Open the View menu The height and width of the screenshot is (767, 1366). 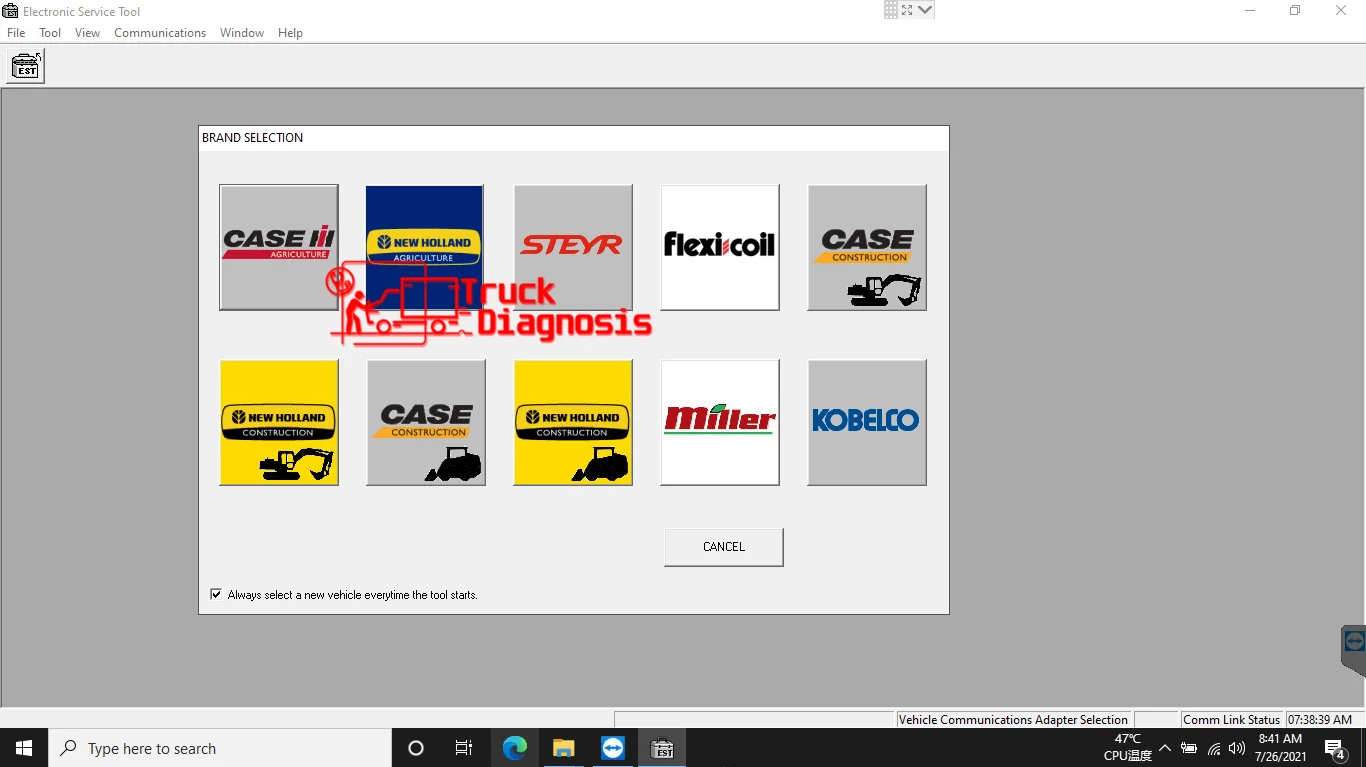pos(88,33)
